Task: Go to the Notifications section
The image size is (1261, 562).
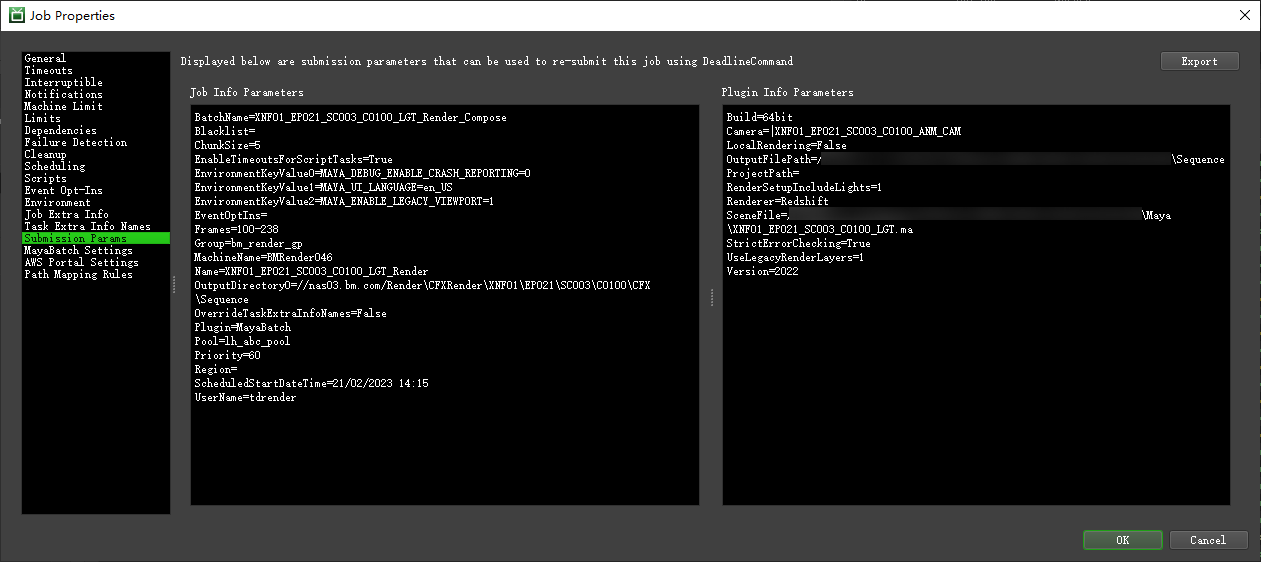Action: [x=63, y=95]
